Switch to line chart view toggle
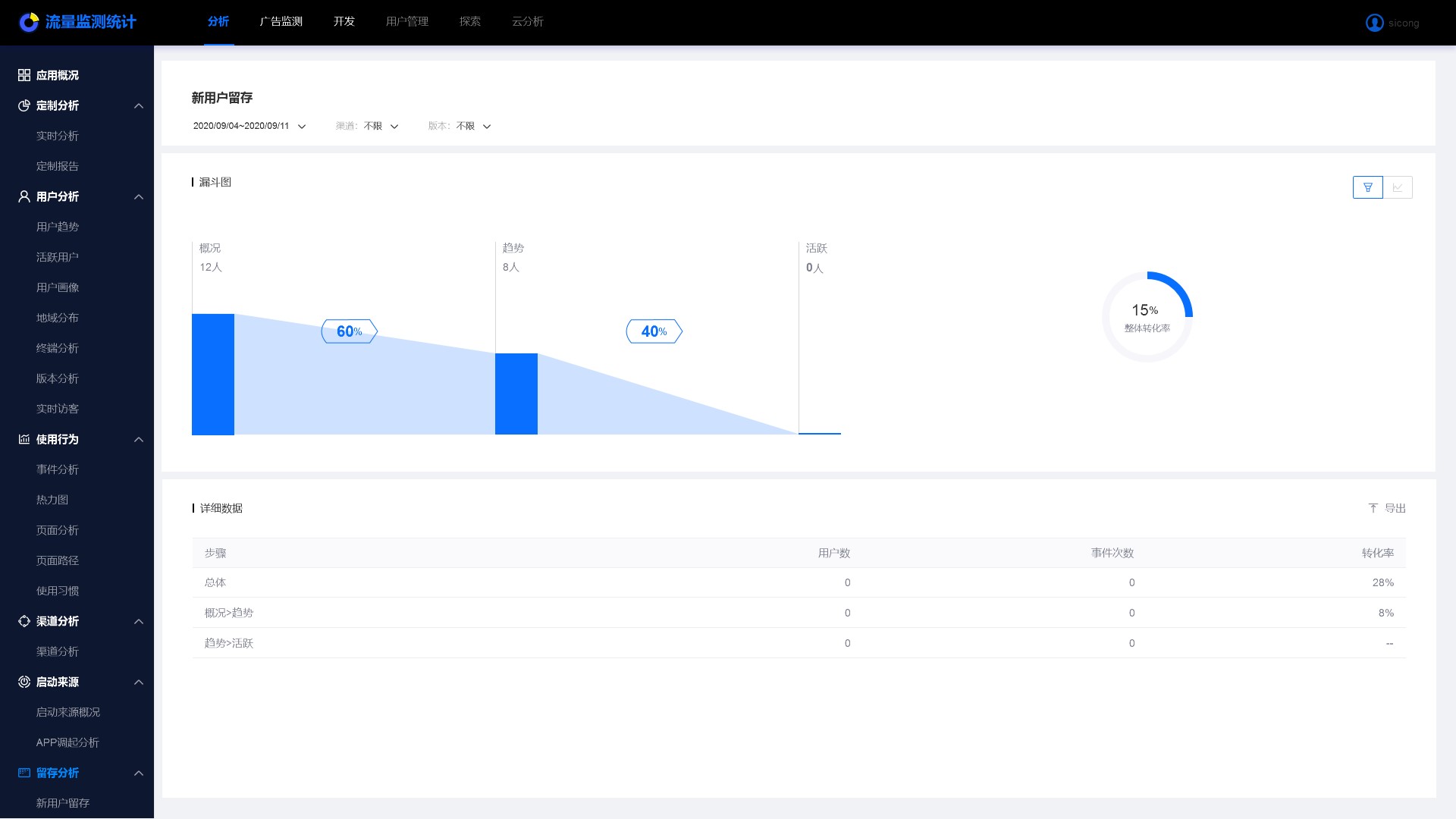Image resolution: width=1456 pixels, height=819 pixels. [x=1398, y=187]
